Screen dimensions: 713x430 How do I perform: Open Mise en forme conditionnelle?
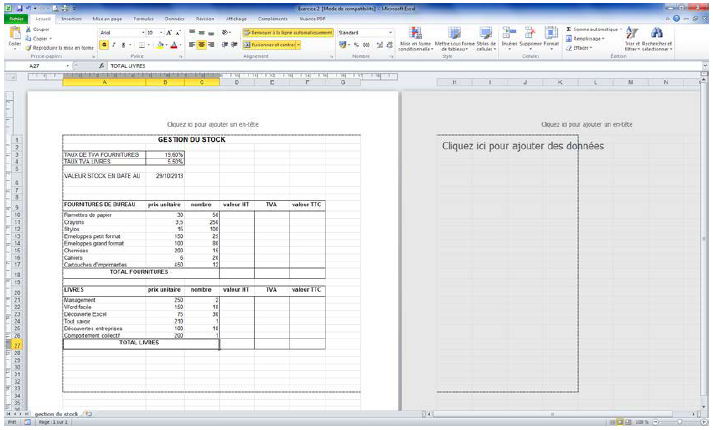pyautogui.click(x=416, y=40)
